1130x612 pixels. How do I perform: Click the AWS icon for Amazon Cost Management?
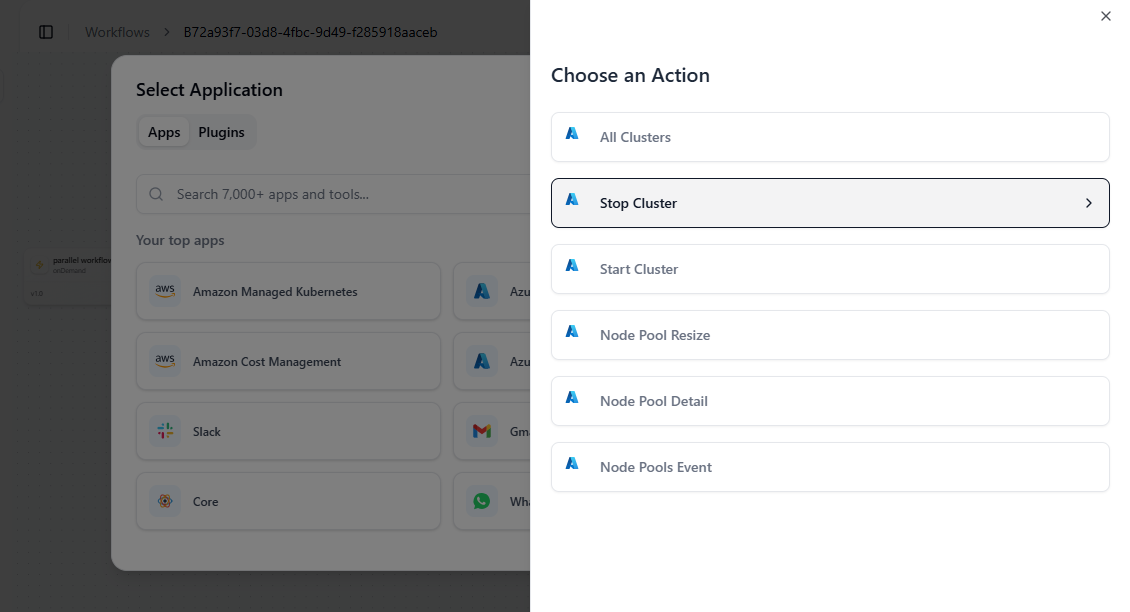(165, 362)
